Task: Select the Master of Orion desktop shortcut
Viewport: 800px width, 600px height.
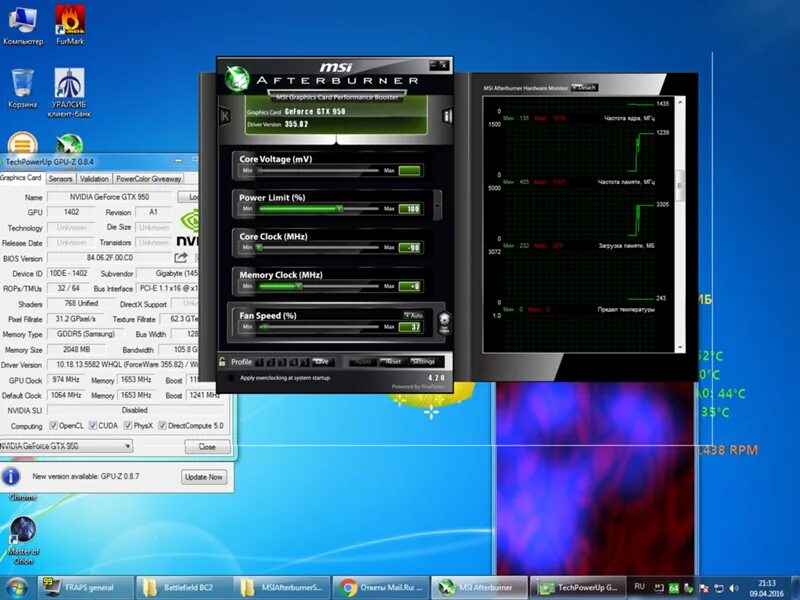Action: pos(23,540)
